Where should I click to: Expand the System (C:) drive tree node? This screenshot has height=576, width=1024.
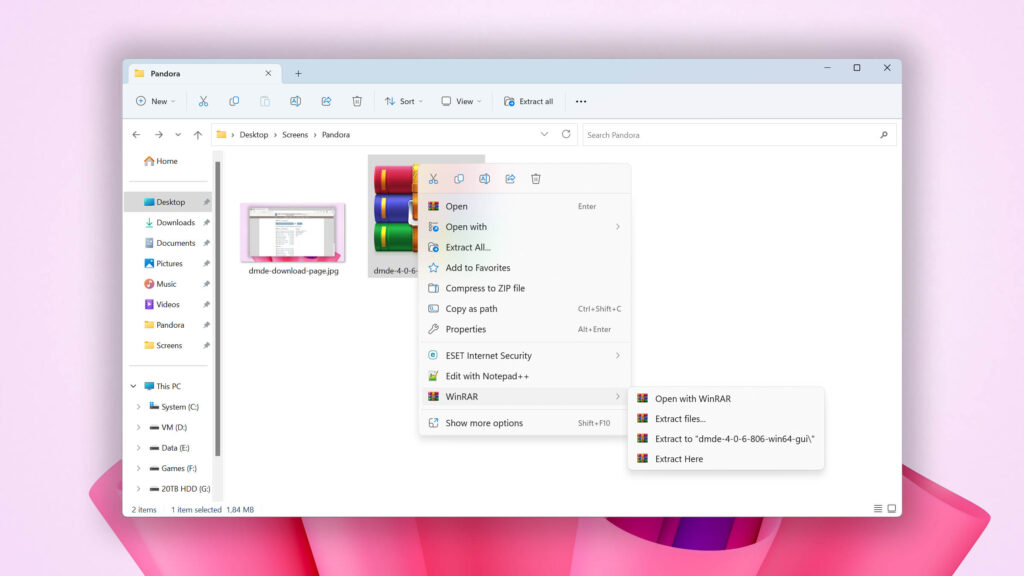click(139, 407)
